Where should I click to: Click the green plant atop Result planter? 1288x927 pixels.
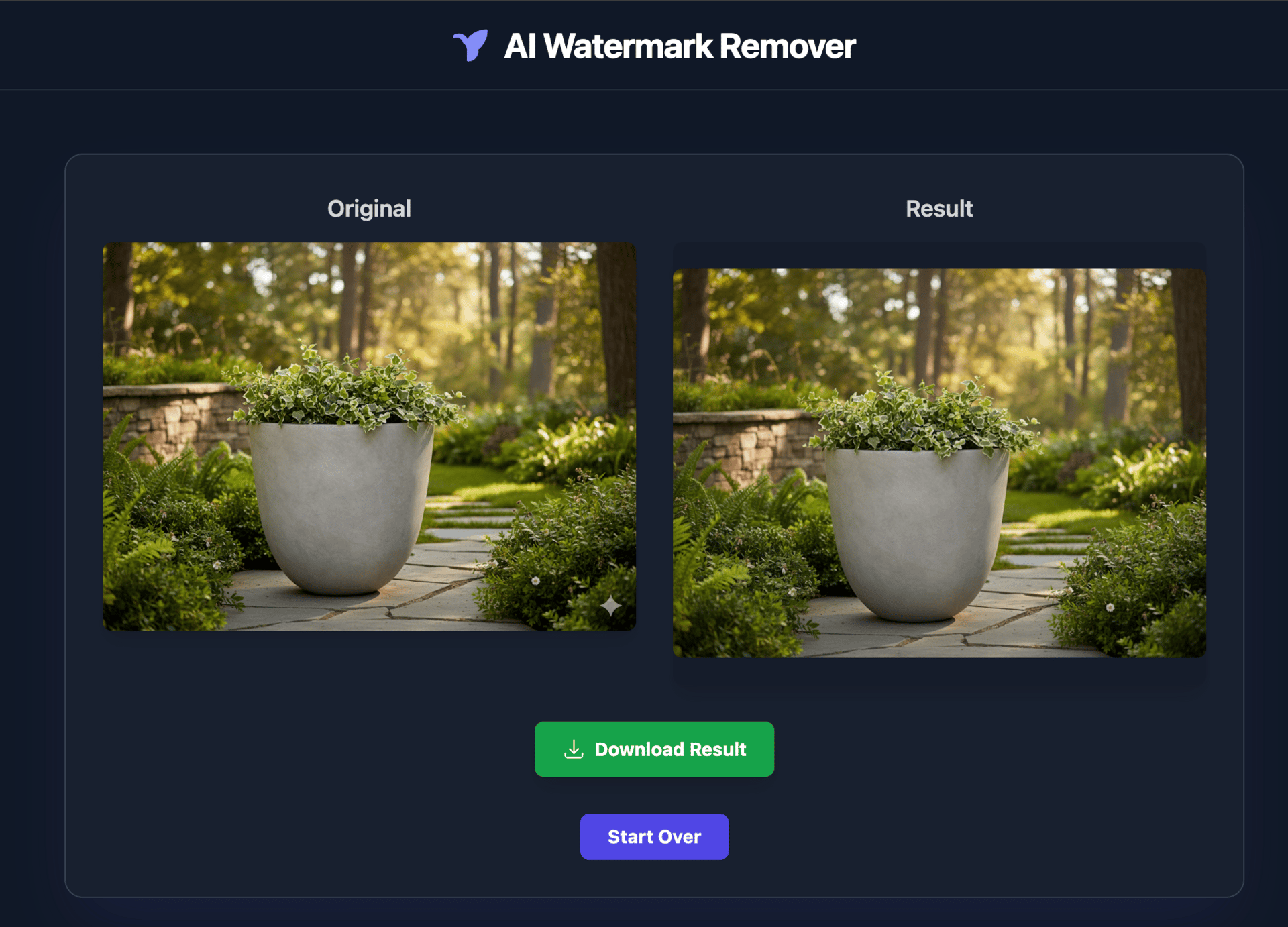(920, 413)
